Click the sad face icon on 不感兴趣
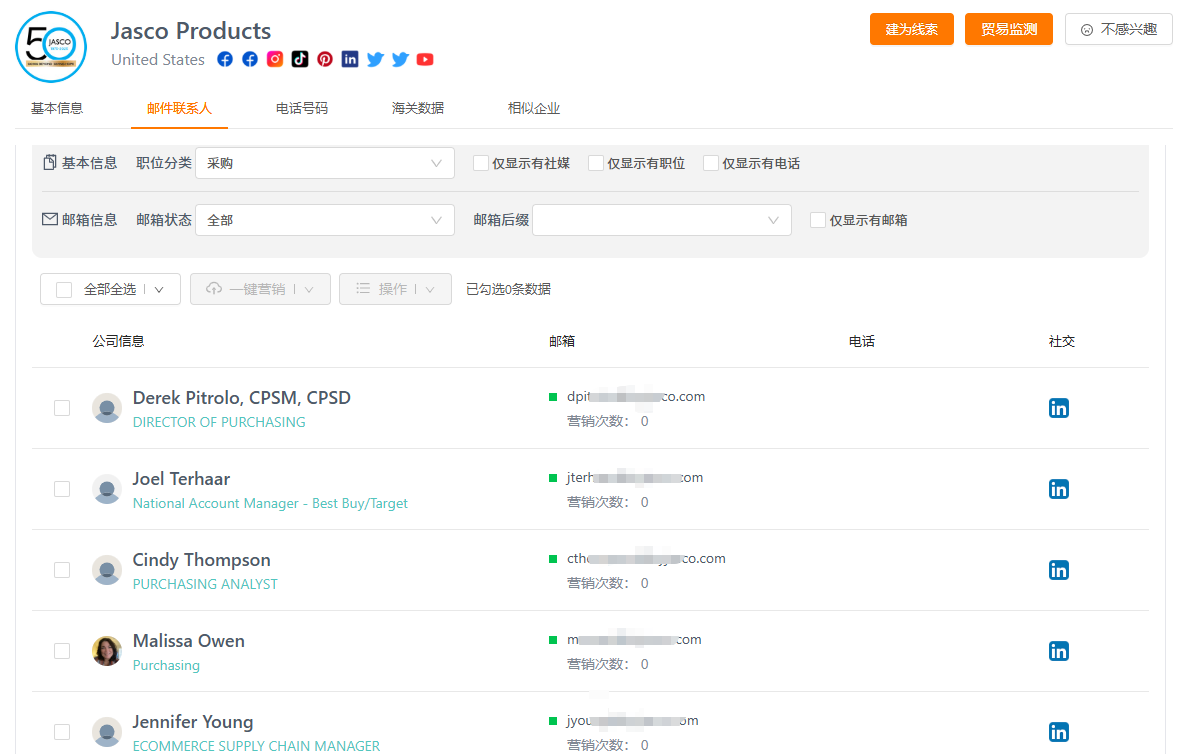 1087,30
